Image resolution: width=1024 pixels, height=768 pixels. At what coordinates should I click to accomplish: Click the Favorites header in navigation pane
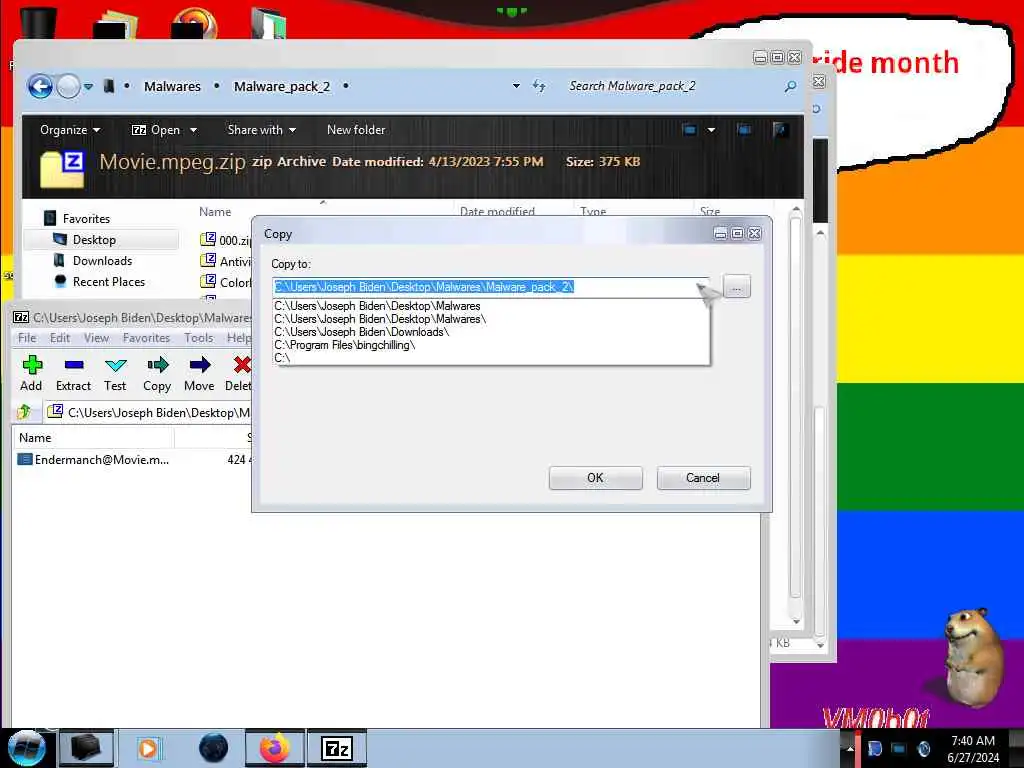(86, 219)
